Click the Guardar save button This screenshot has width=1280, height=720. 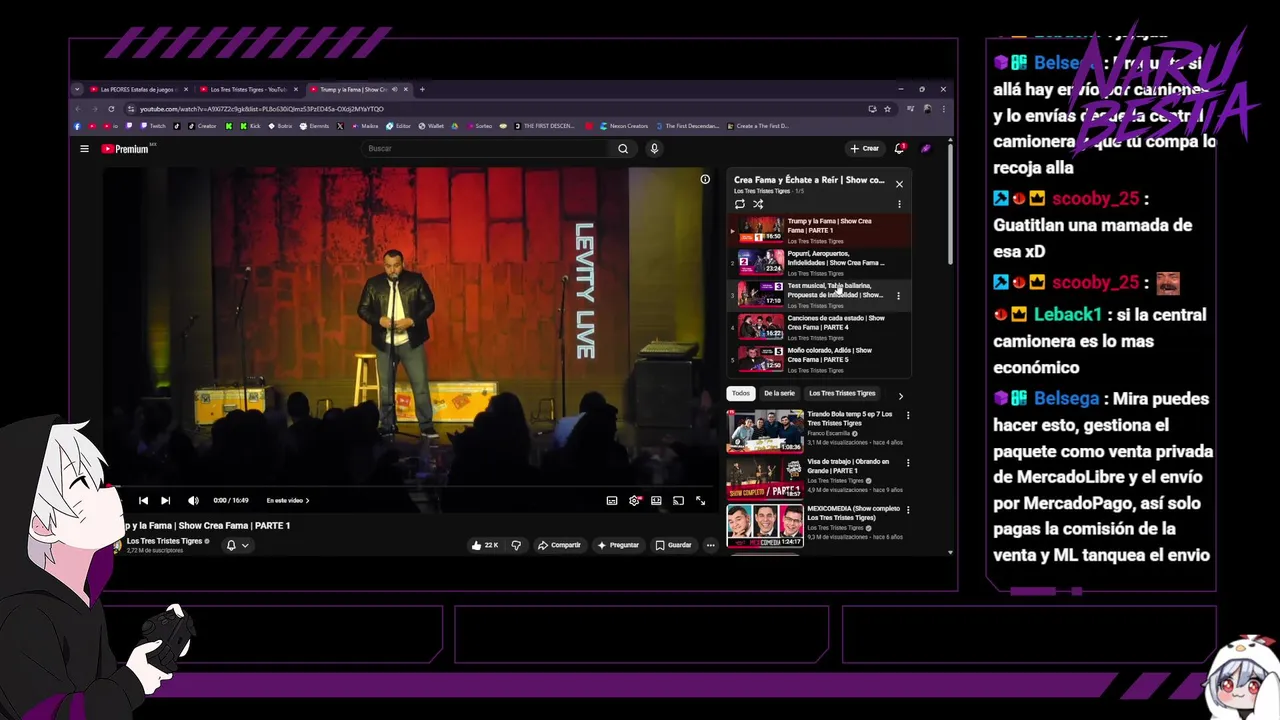(673, 545)
